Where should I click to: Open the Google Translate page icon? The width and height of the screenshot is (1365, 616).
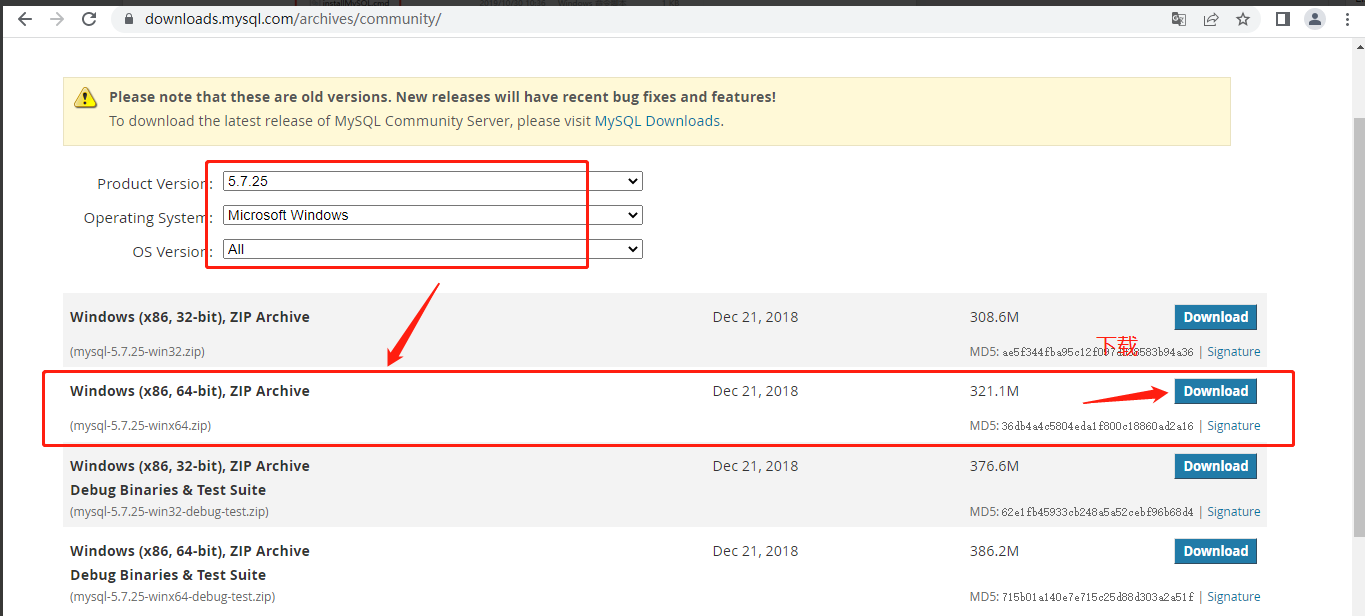pos(1179,19)
